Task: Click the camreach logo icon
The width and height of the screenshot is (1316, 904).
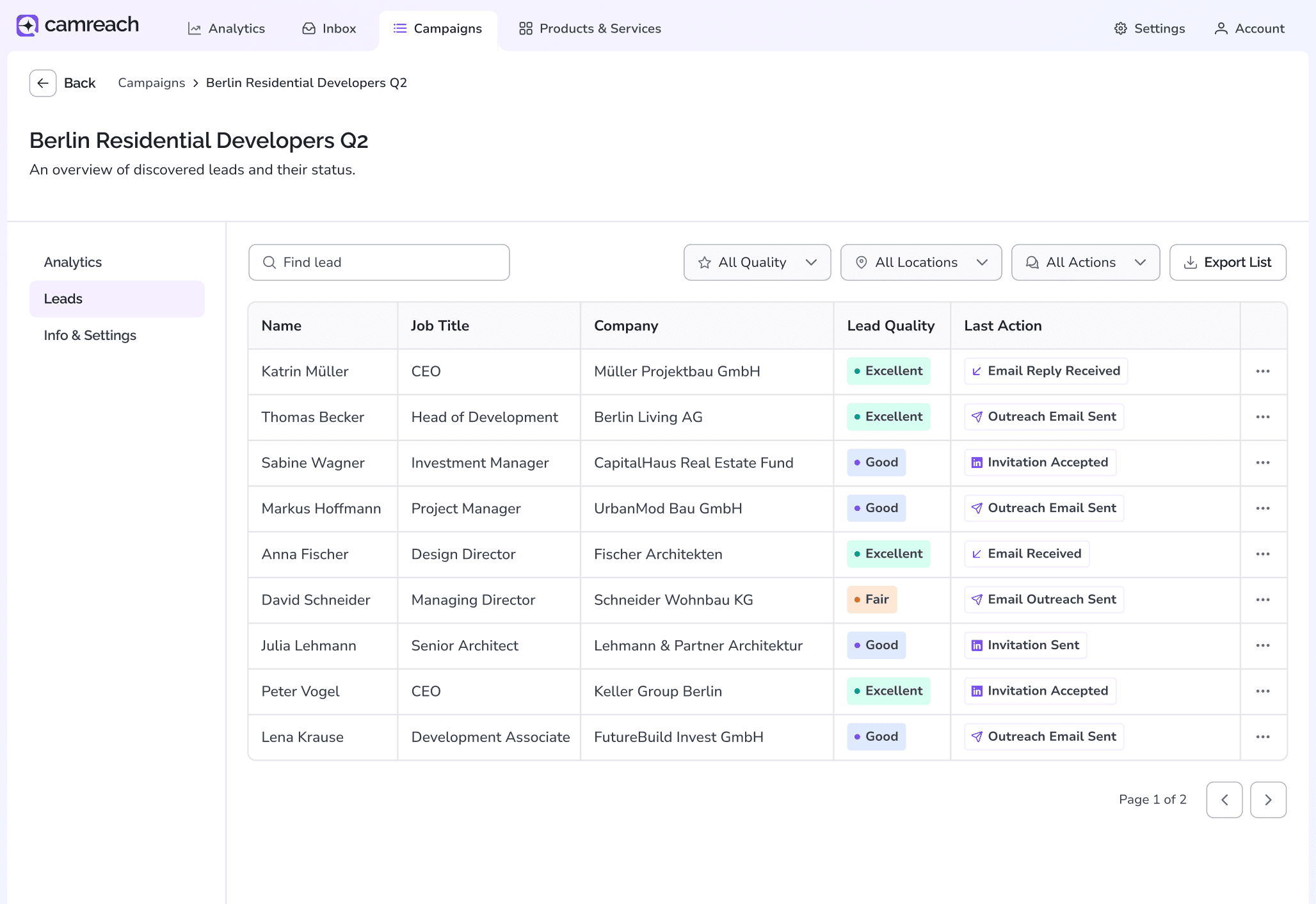Action: coord(28,26)
